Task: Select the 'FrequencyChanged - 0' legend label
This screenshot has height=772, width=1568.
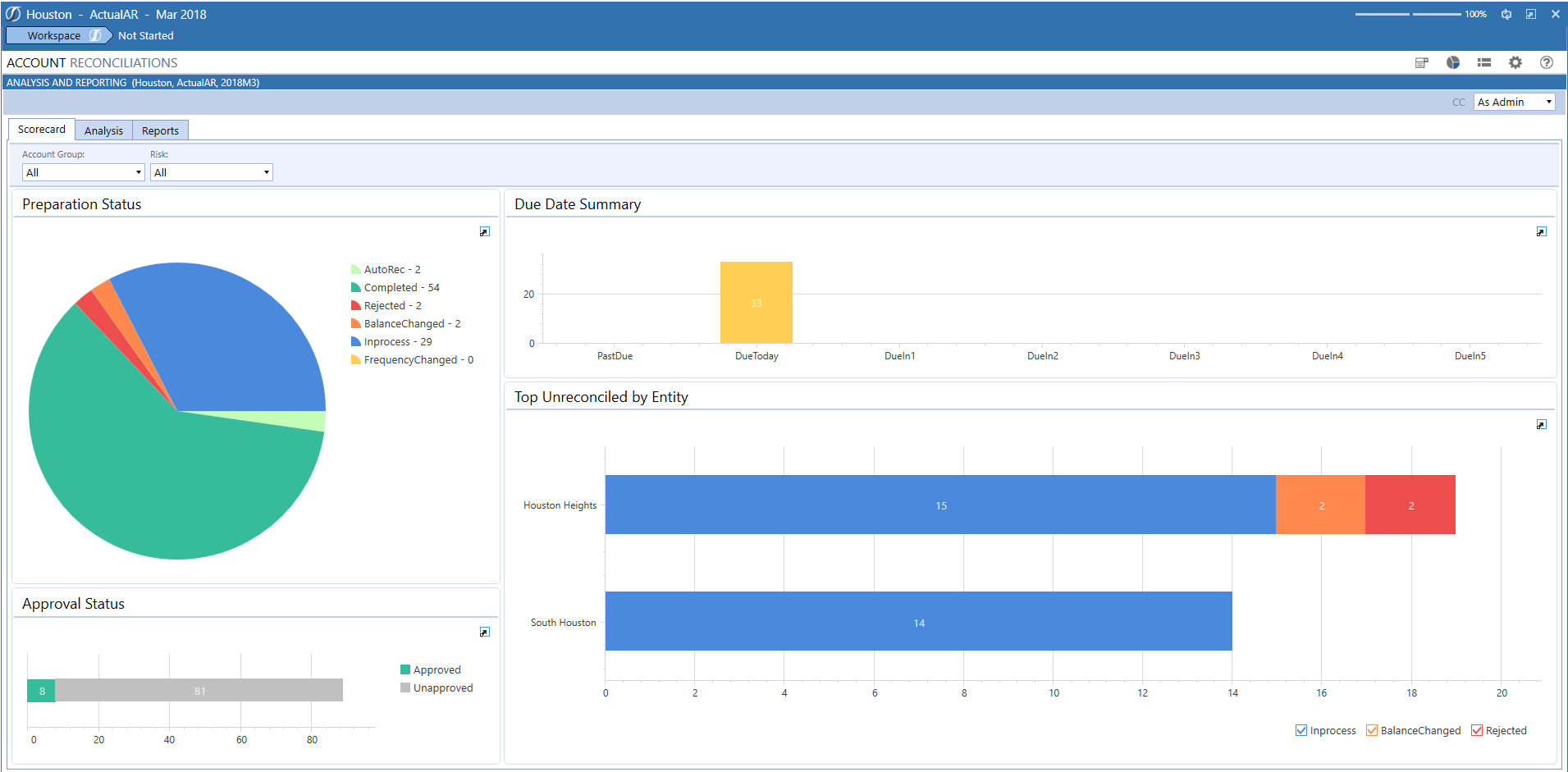Action: [x=418, y=360]
